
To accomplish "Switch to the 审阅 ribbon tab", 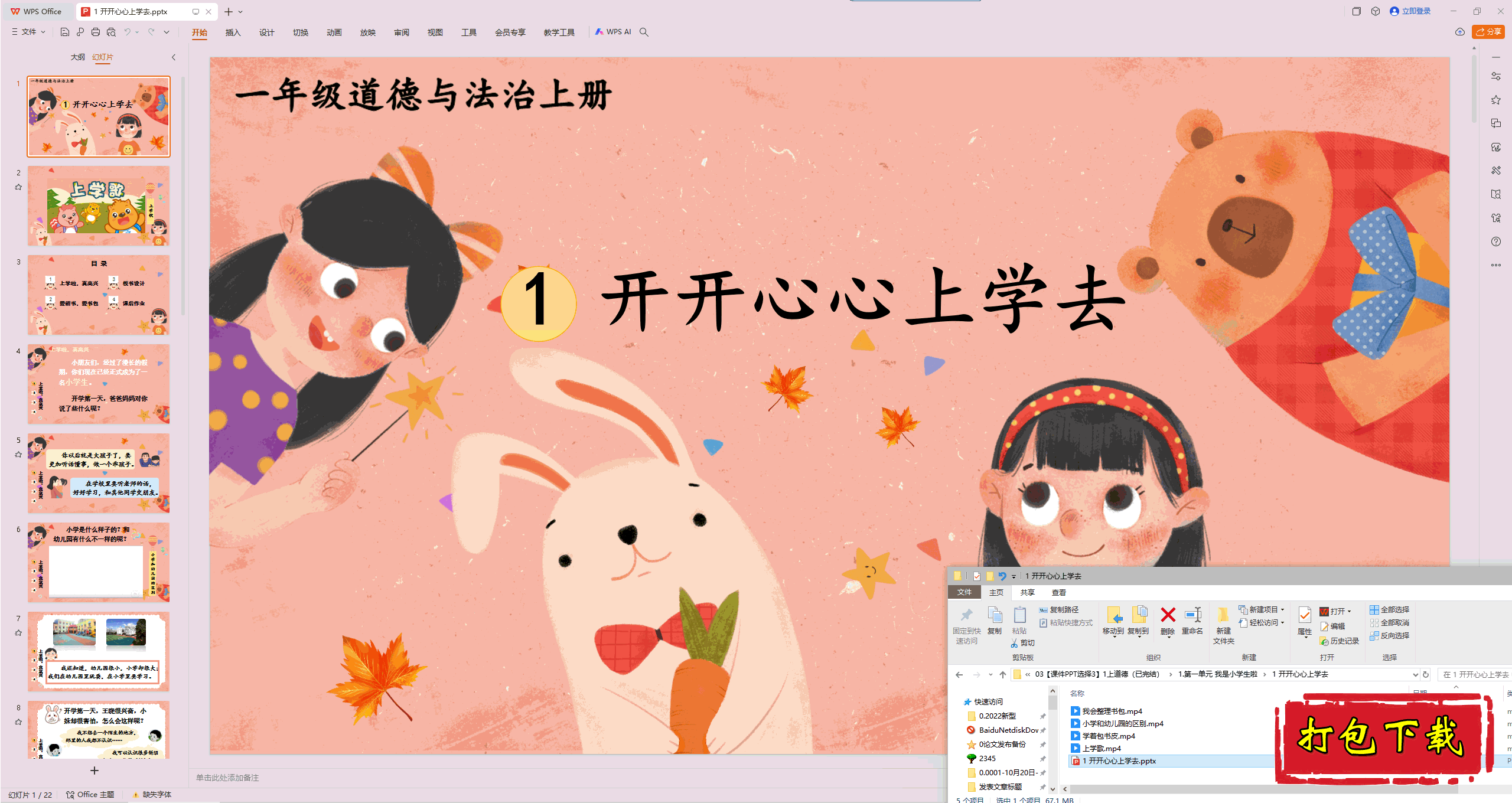I will point(401,32).
